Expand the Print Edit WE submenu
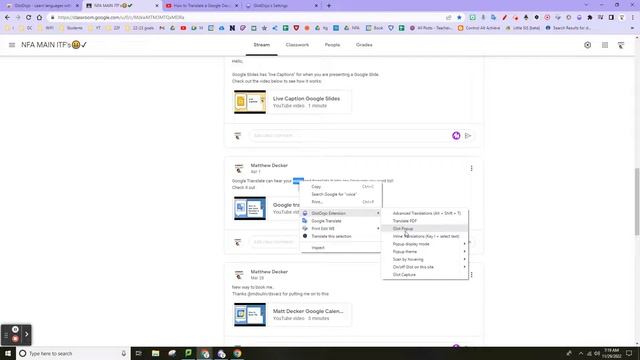 pyautogui.click(x=341, y=229)
